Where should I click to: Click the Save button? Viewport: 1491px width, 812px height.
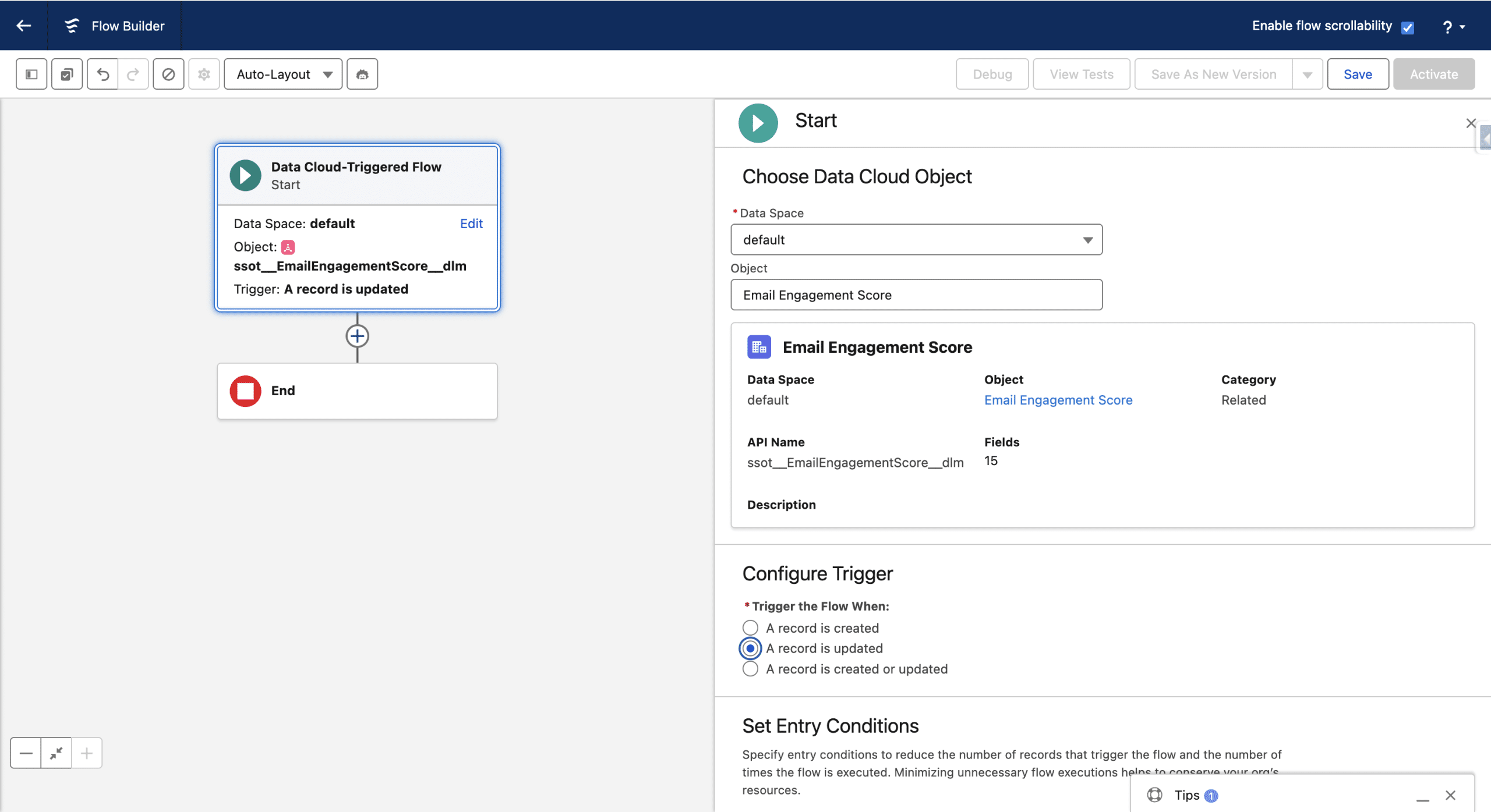click(1358, 74)
